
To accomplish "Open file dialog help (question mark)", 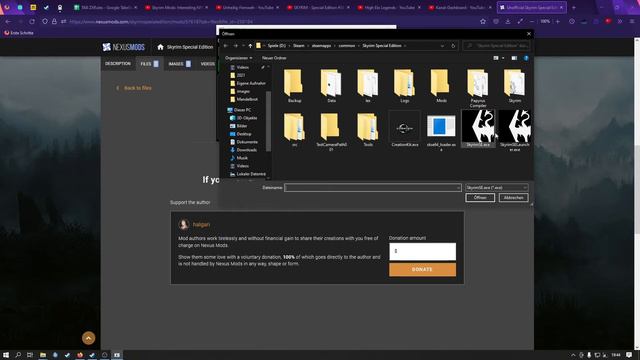I will (526, 58).
